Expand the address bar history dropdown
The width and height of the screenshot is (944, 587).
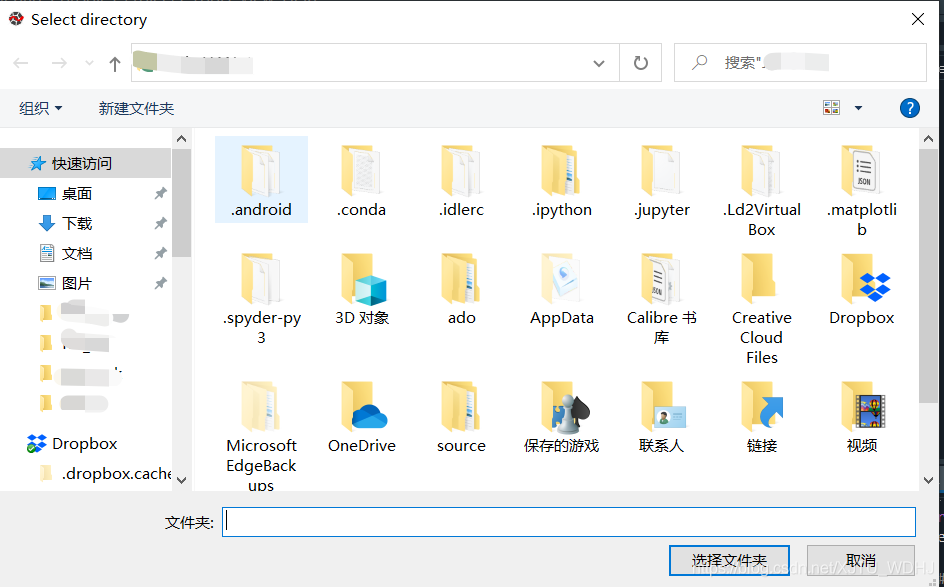click(599, 63)
